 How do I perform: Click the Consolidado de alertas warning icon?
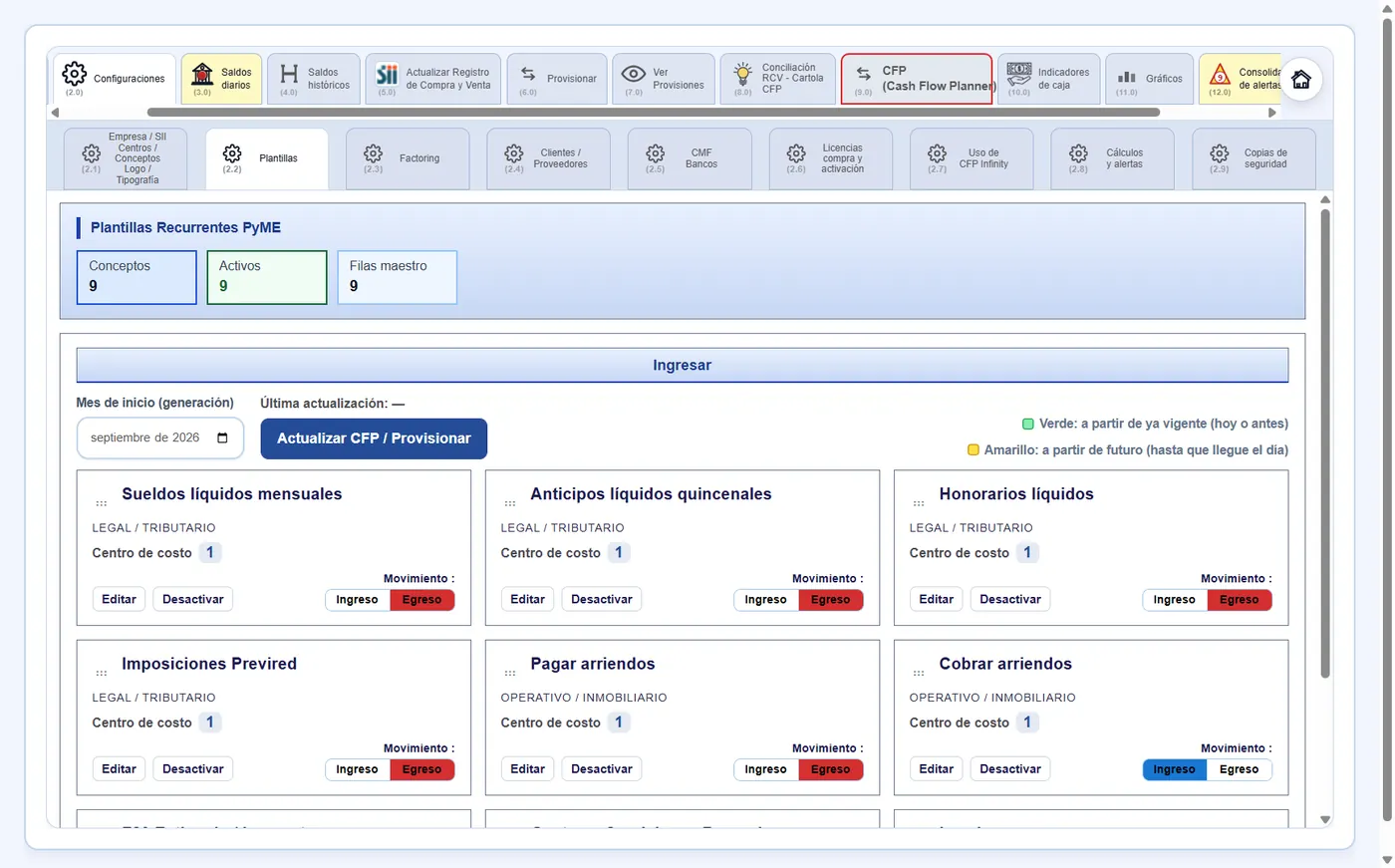click(x=1220, y=74)
